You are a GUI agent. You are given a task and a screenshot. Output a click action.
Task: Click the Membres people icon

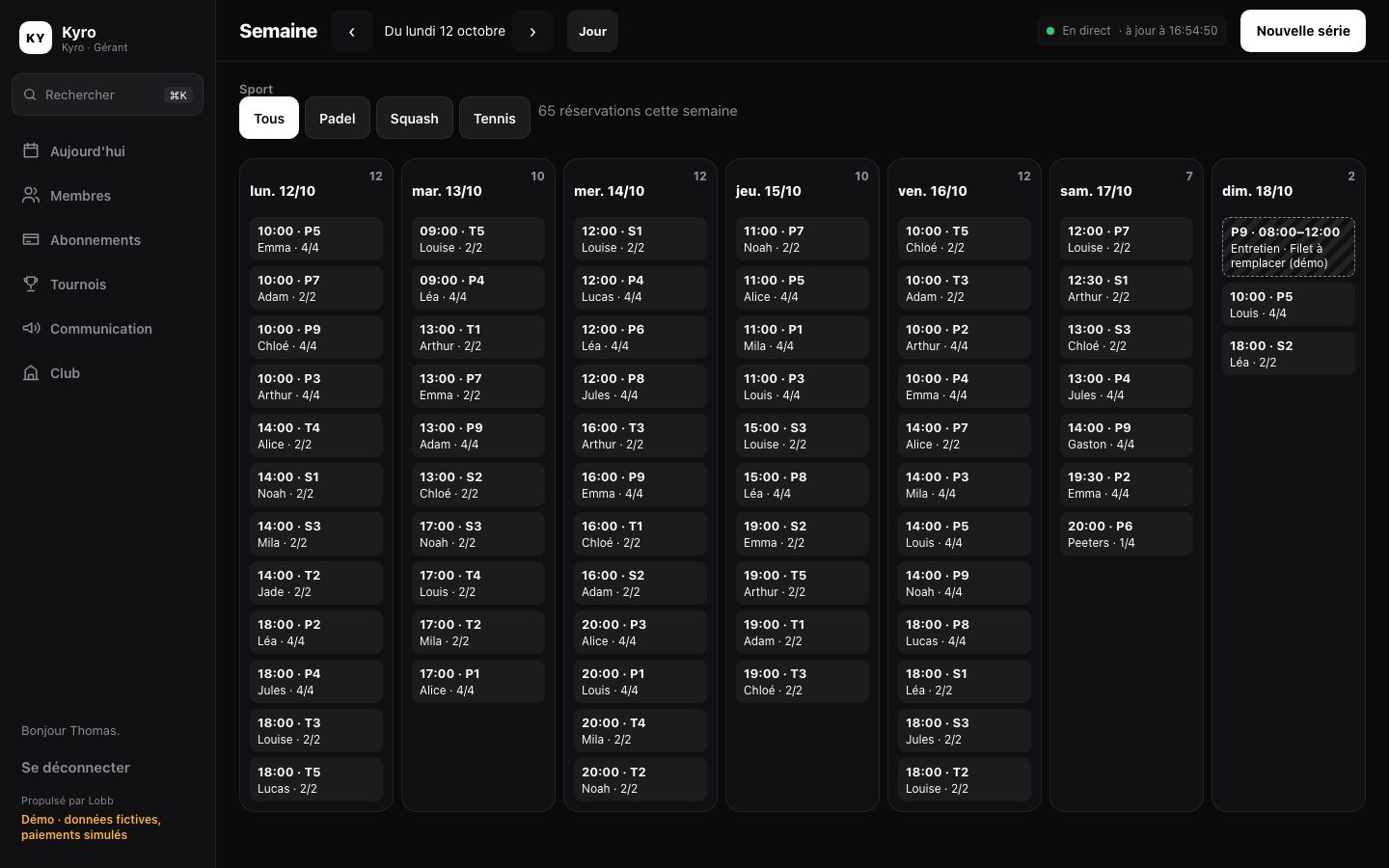(31, 195)
